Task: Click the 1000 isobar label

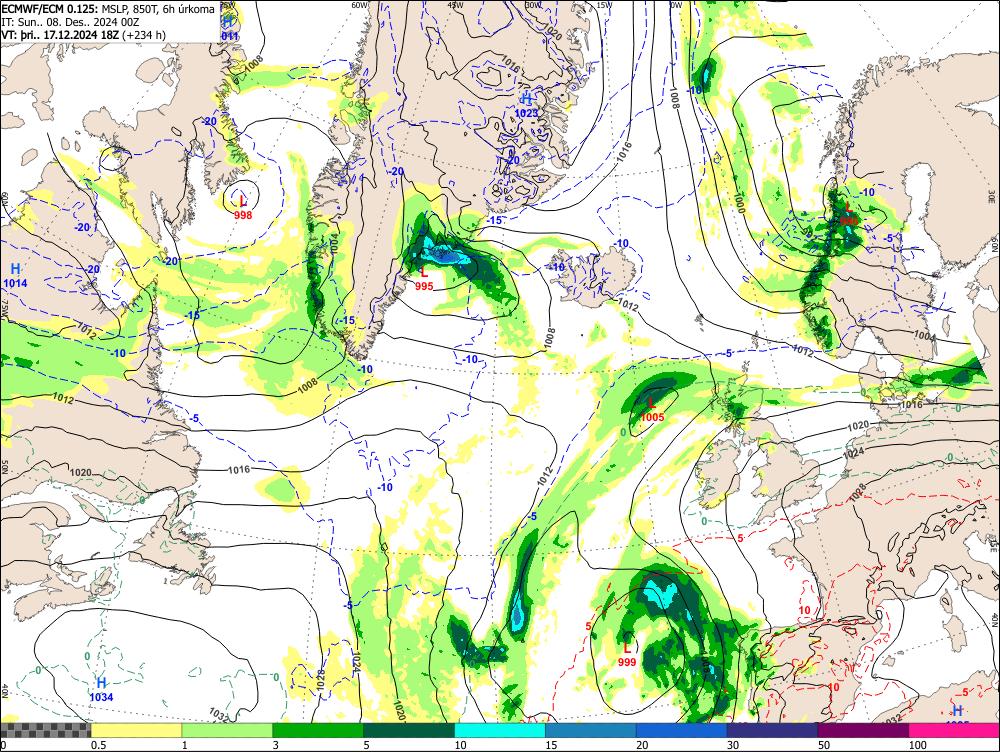Action: pyautogui.click(x=739, y=203)
